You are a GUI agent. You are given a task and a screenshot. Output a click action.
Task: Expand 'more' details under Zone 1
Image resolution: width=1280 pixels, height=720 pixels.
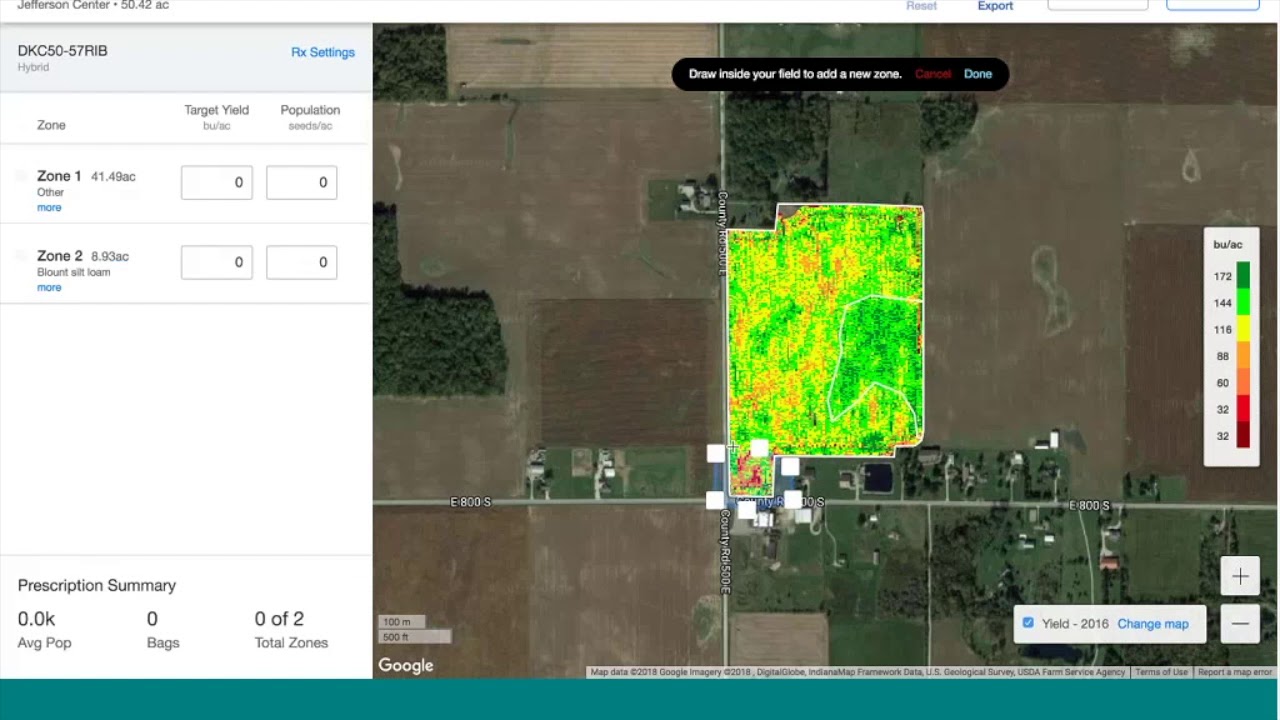(49, 207)
